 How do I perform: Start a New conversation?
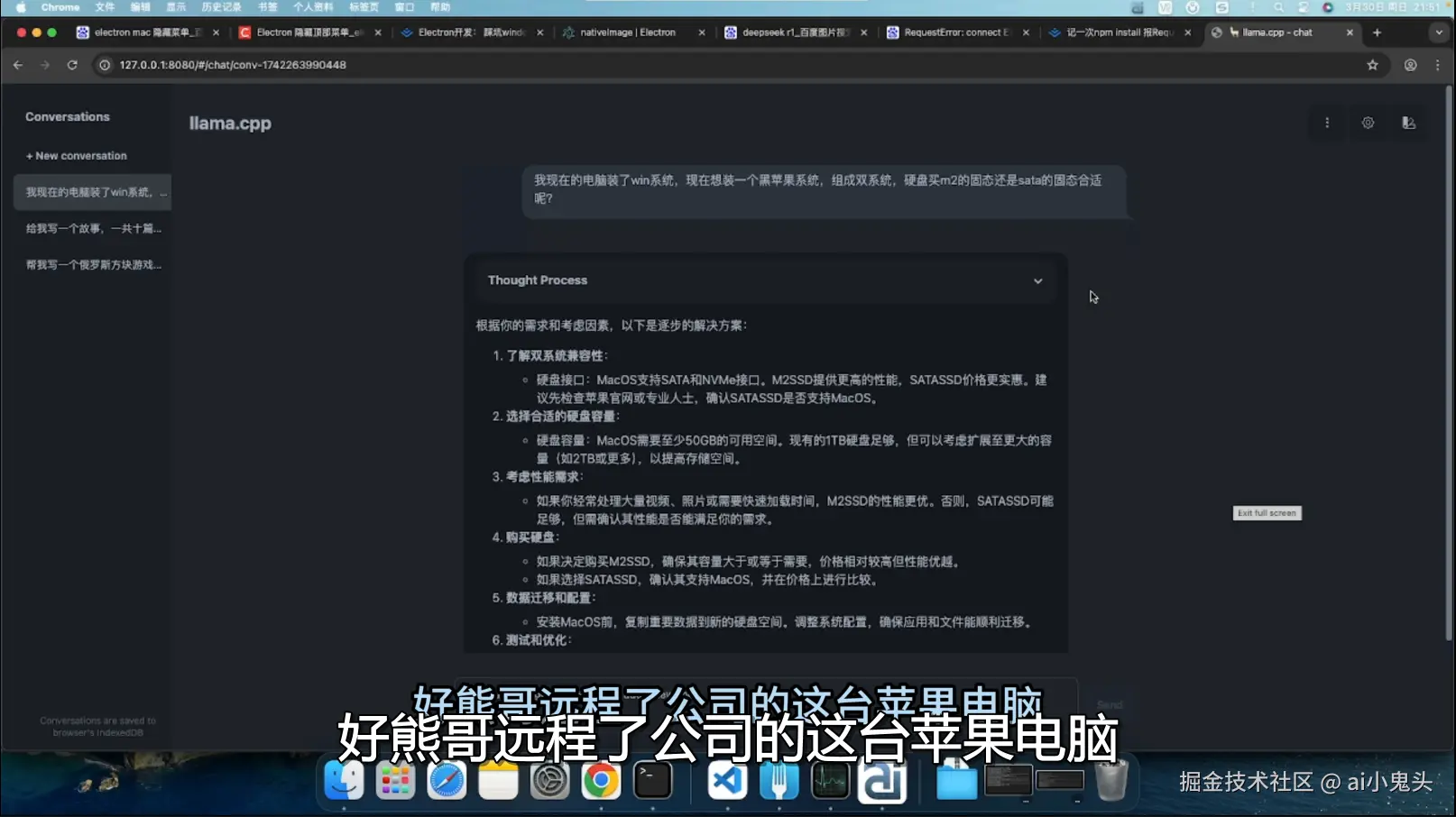pos(77,156)
